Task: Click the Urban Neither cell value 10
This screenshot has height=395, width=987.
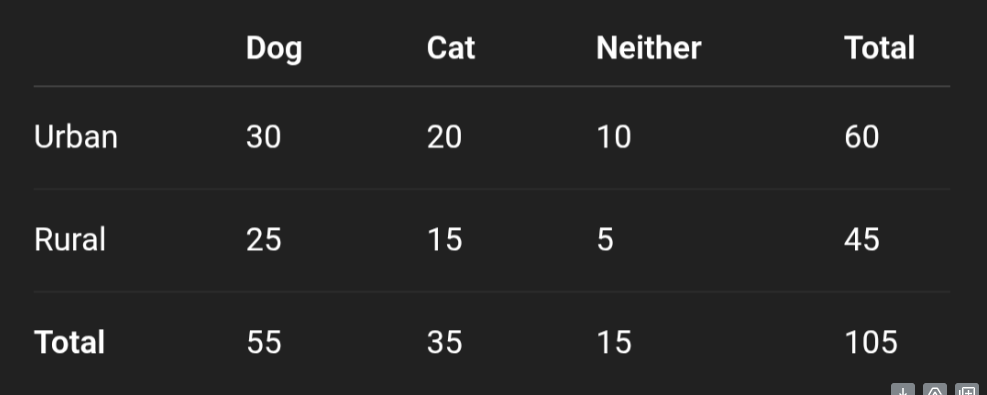Action: (x=613, y=136)
